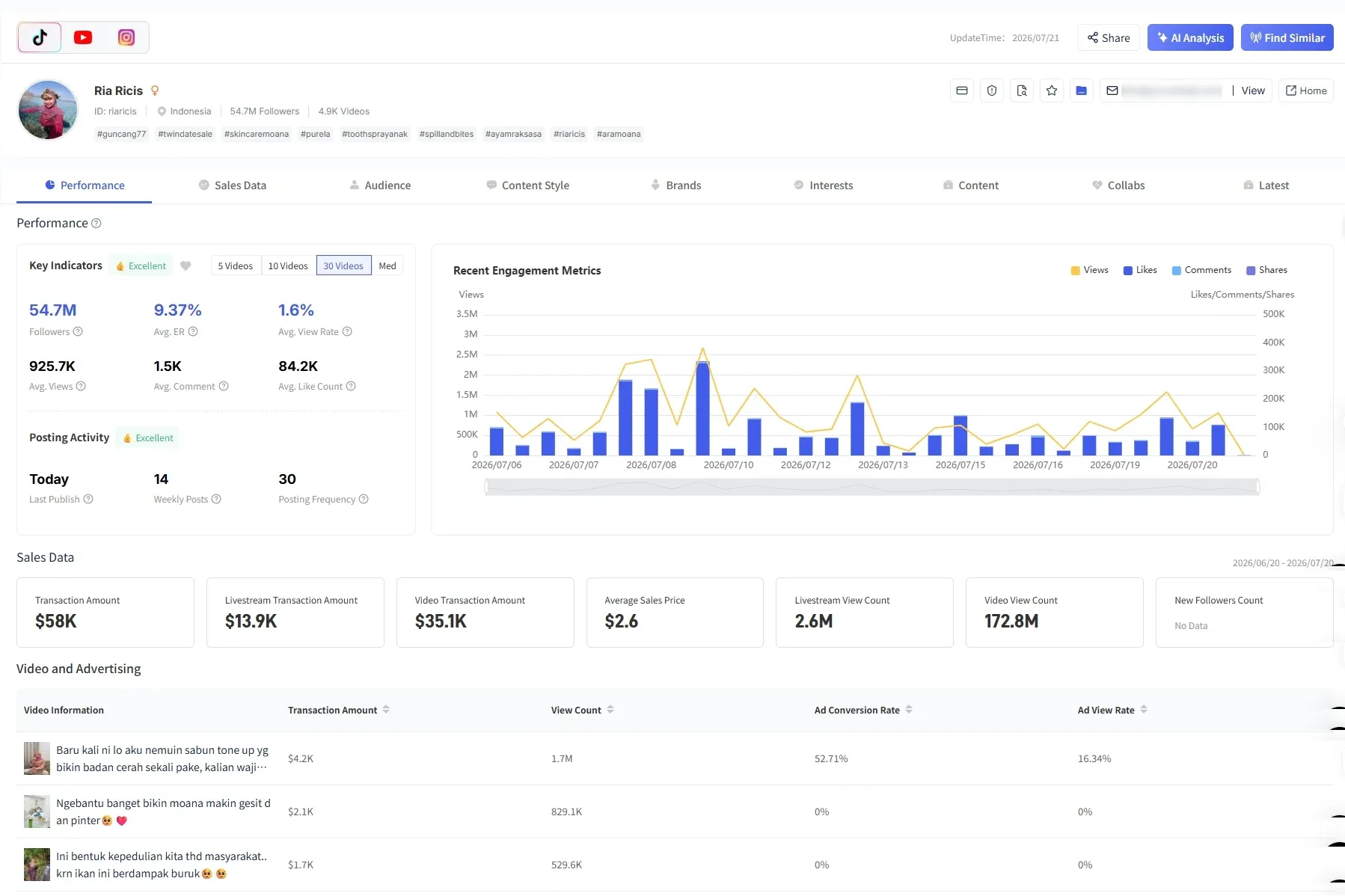This screenshot has width=1345, height=896.
Task: Open the Performance tab
Action: [85, 185]
